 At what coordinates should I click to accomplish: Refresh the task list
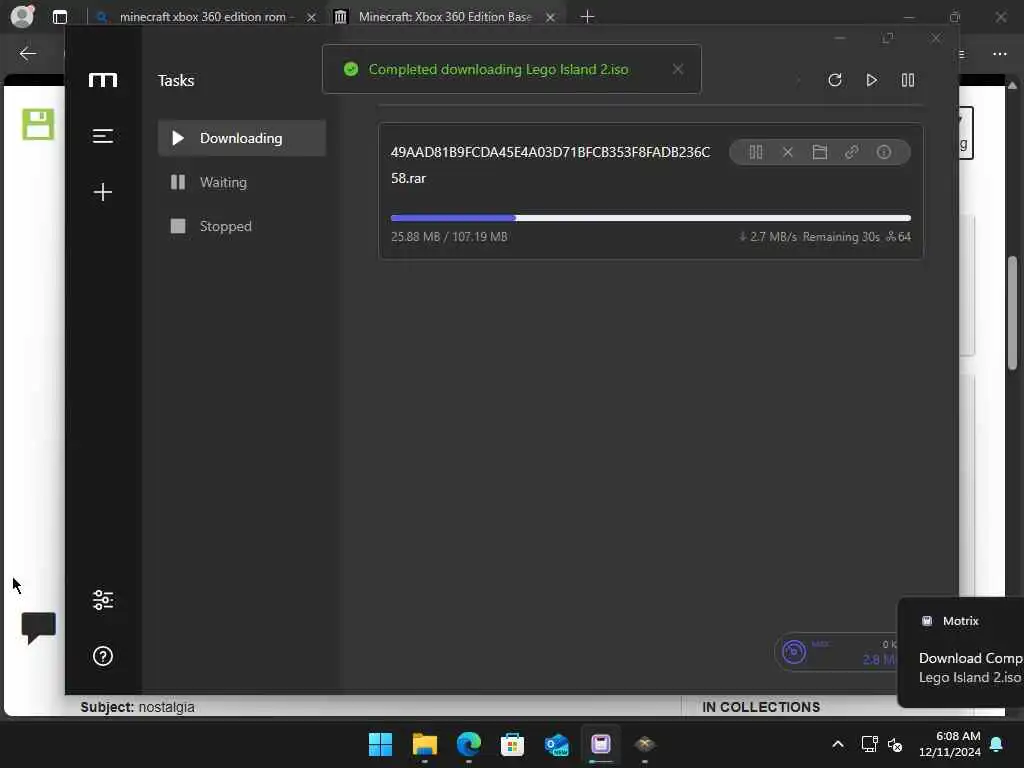click(x=835, y=80)
